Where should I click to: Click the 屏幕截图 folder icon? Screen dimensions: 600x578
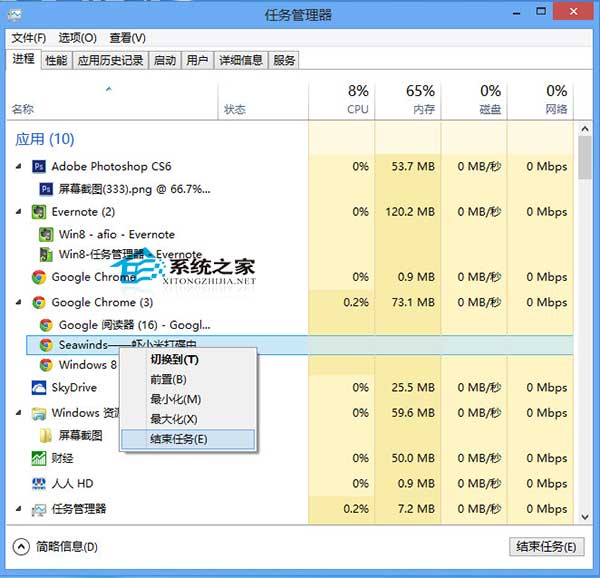(46, 435)
